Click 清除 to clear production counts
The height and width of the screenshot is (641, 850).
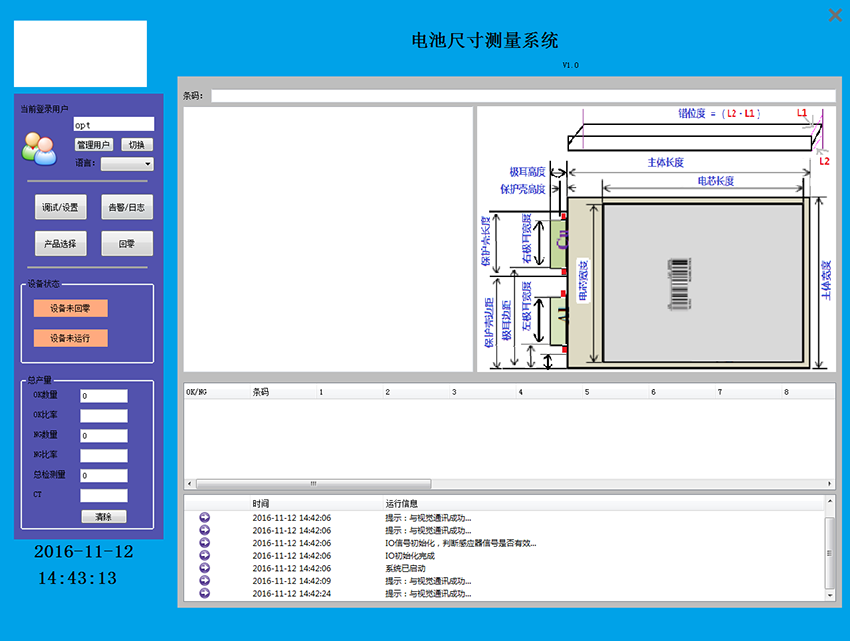pos(104,517)
